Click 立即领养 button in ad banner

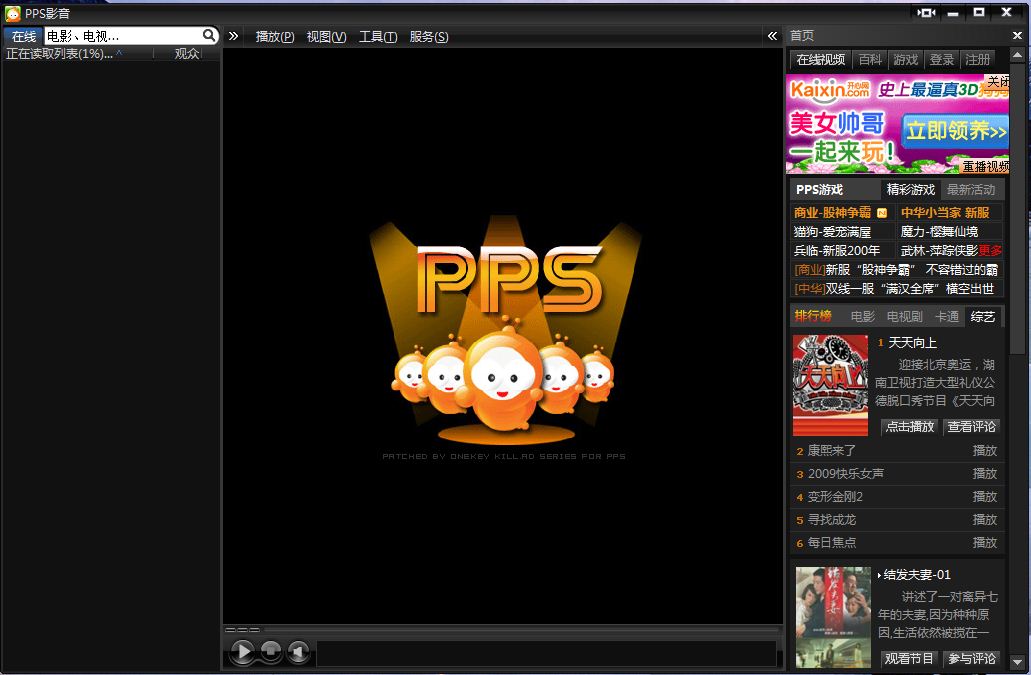955,131
